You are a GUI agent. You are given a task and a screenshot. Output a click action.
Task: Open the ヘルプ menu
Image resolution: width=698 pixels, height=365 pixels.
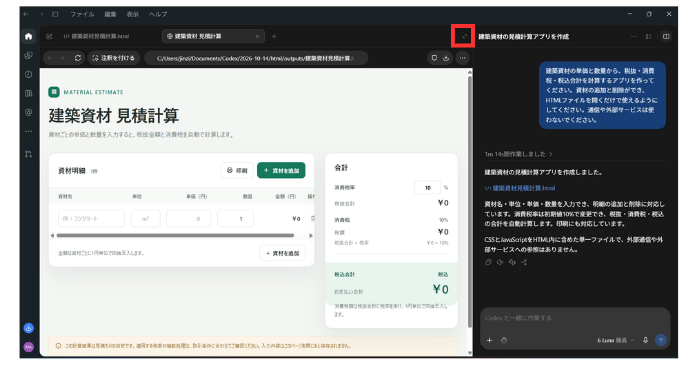tap(158, 14)
